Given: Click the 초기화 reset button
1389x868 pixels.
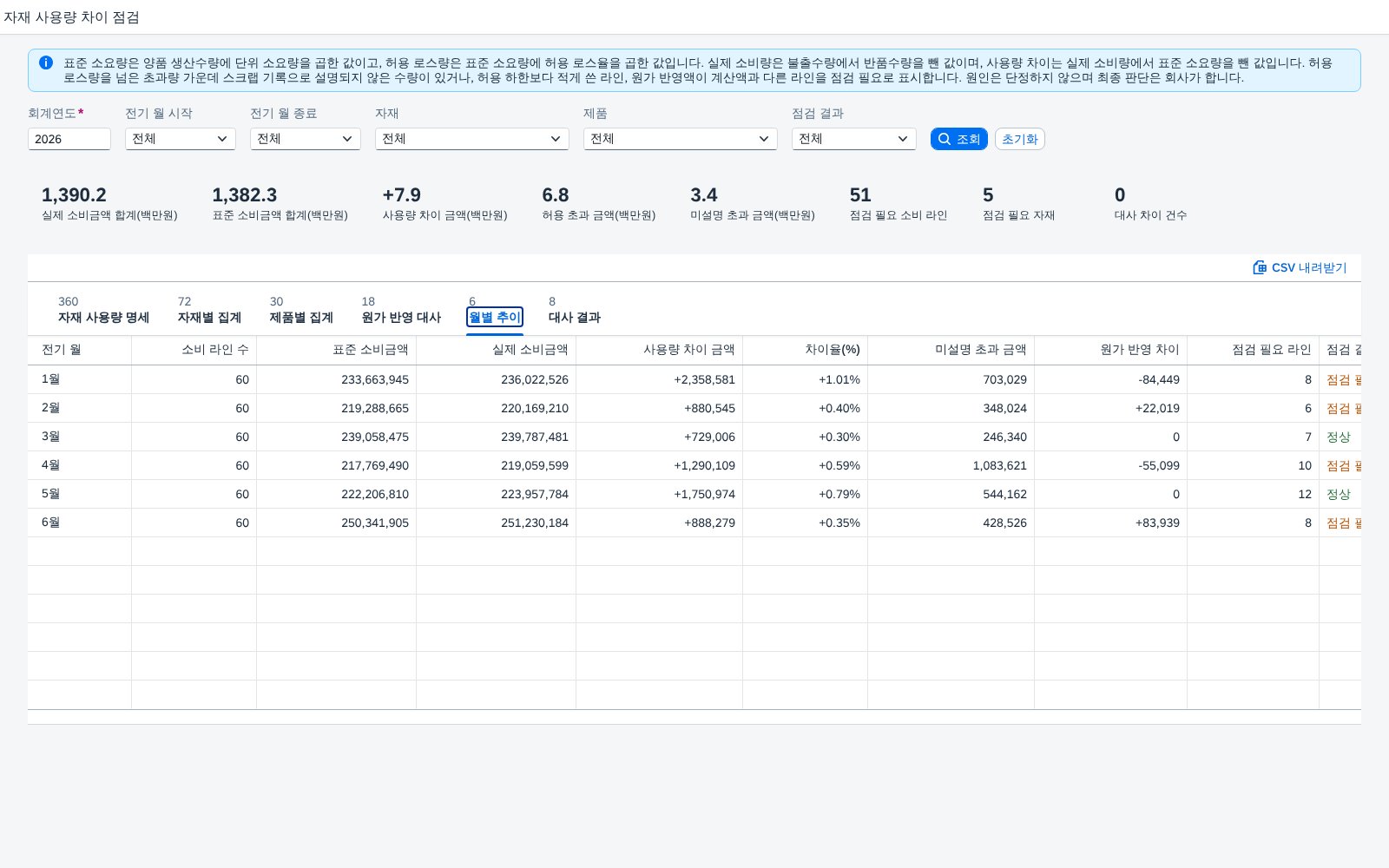Looking at the screenshot, I should pyautogui.click(x=1020, y=139).
